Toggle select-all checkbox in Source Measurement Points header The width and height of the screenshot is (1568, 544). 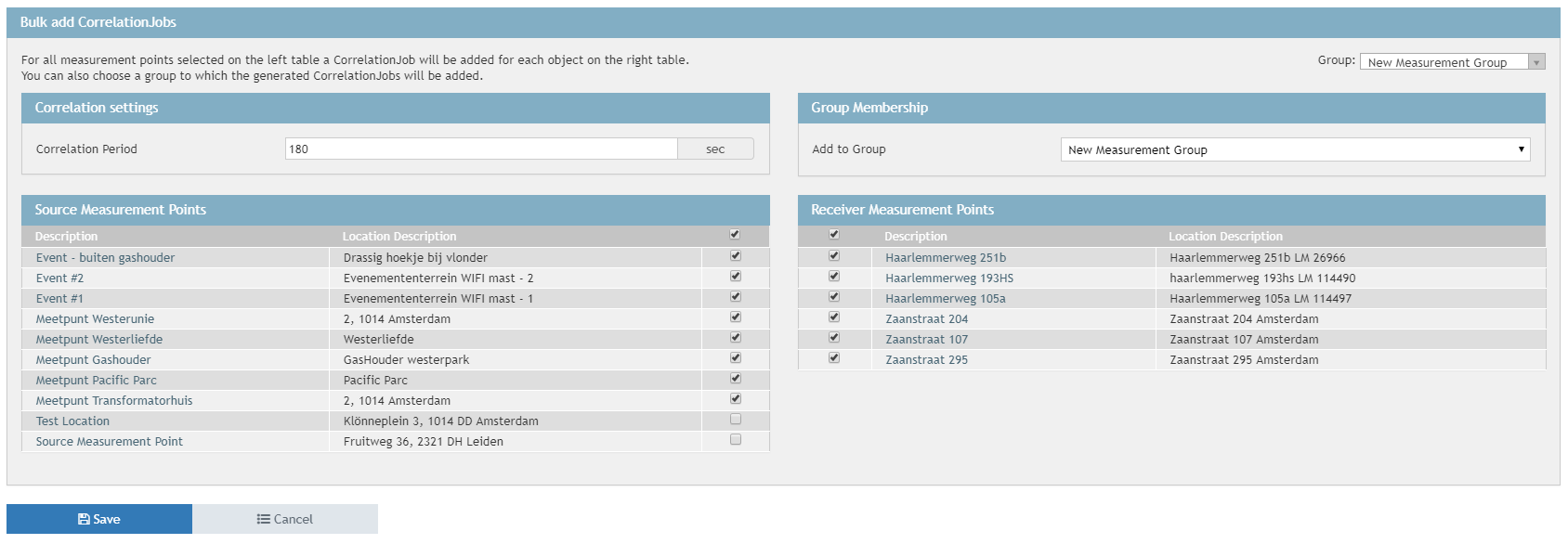735,235
